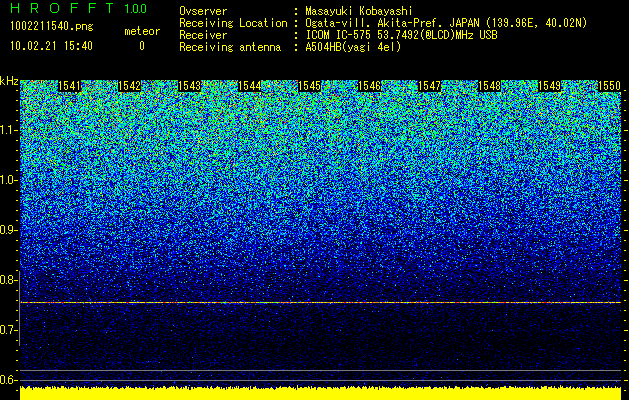Click the 1.0 frequency axis label
The width and height of the screenshot is (629, 400).
tap(8, 180)
